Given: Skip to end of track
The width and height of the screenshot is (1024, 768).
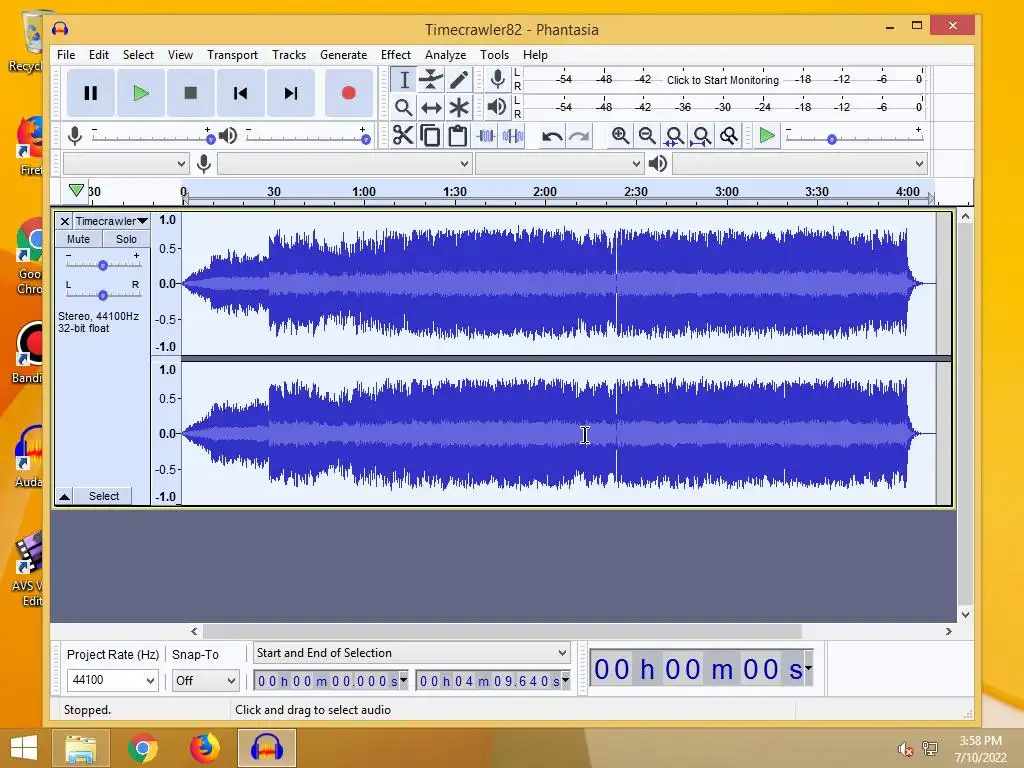Looking at the screenshot, I should point(291,93).
